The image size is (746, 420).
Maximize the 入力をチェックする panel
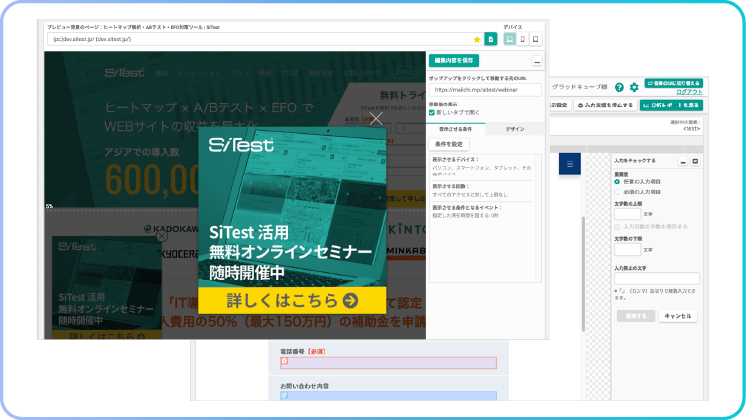click(695, 162)
